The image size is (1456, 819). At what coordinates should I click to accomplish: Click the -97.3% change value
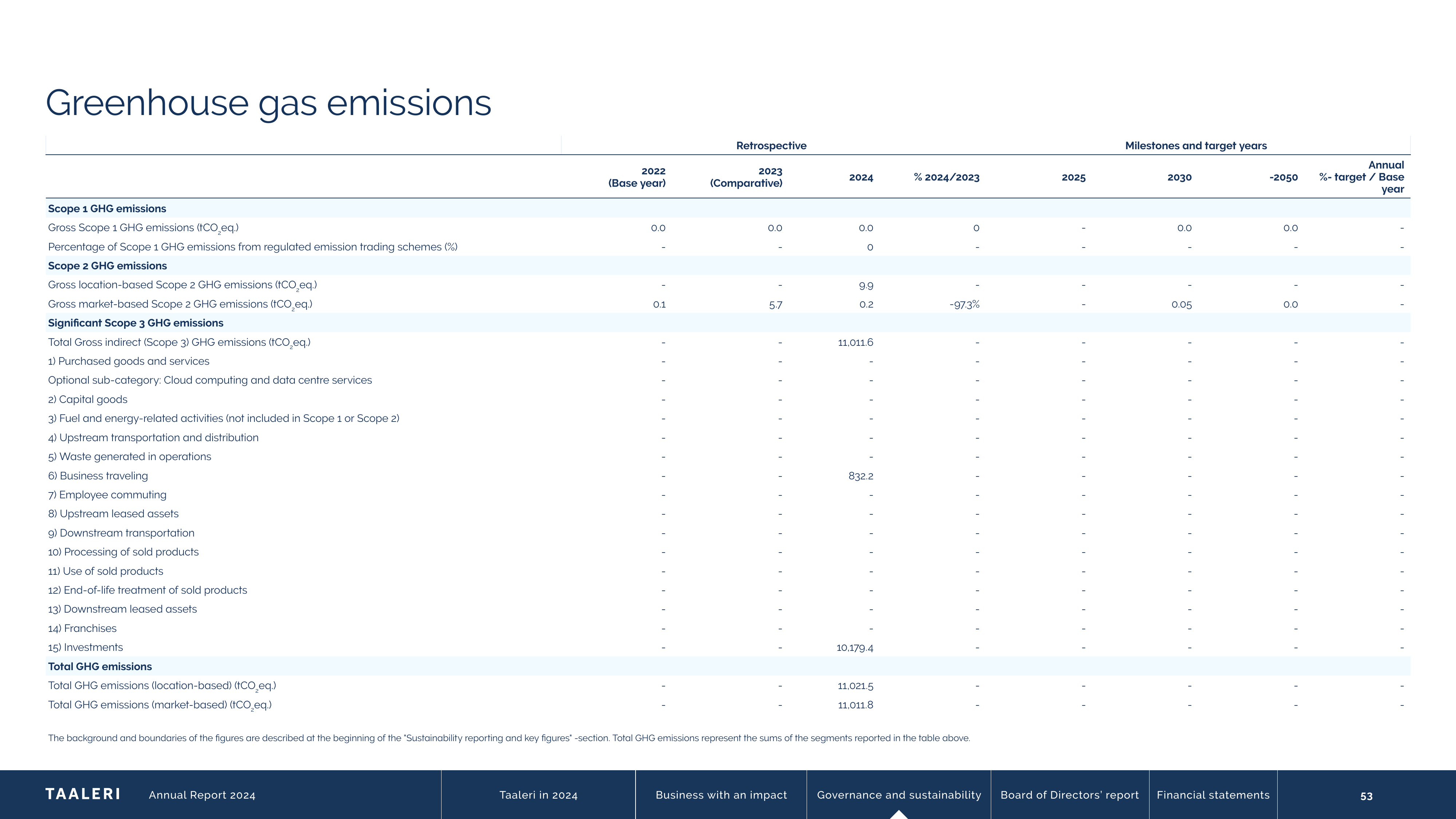coord(964,305)
